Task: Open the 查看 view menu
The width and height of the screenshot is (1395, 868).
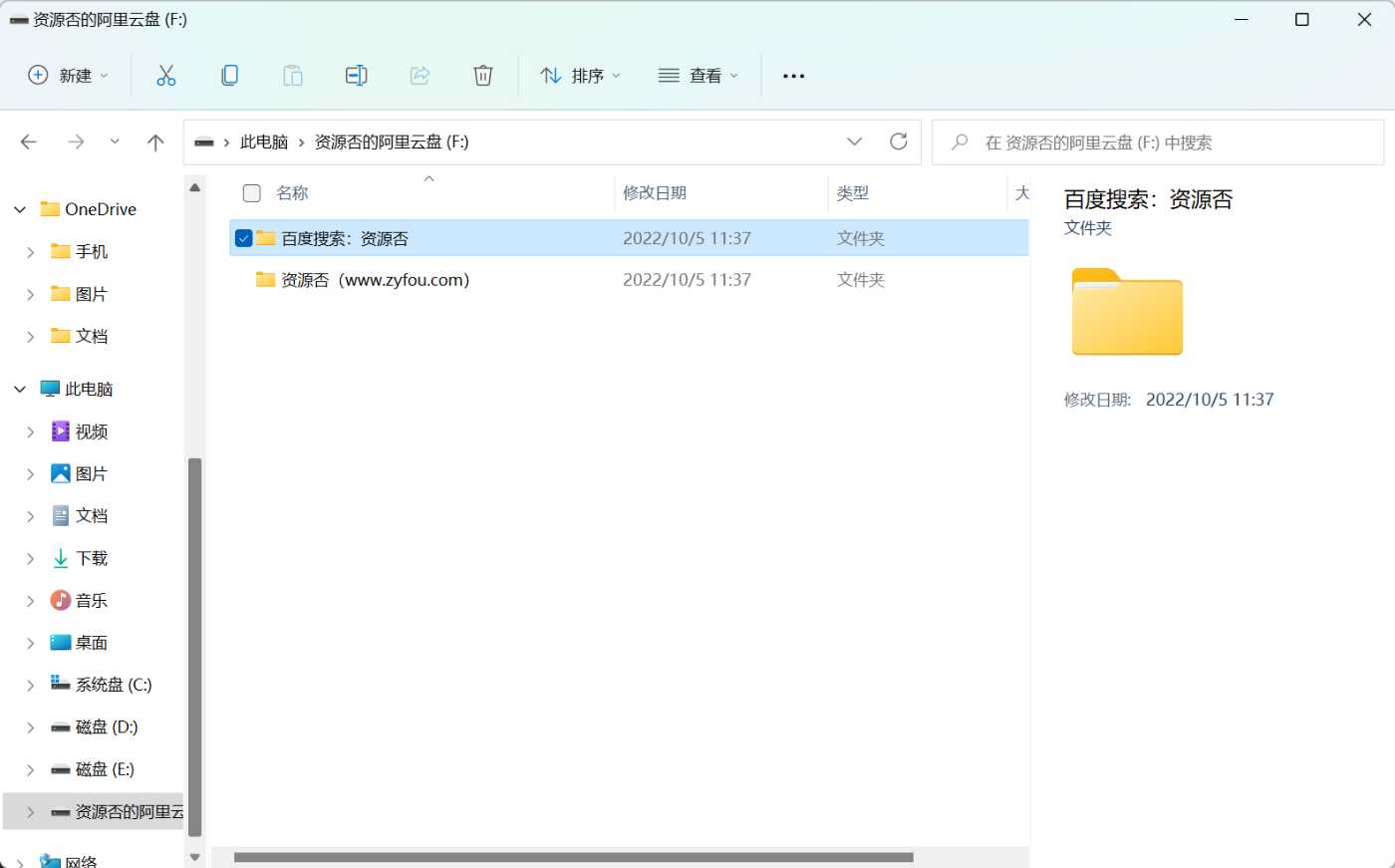Action: (x=698, y=76)
